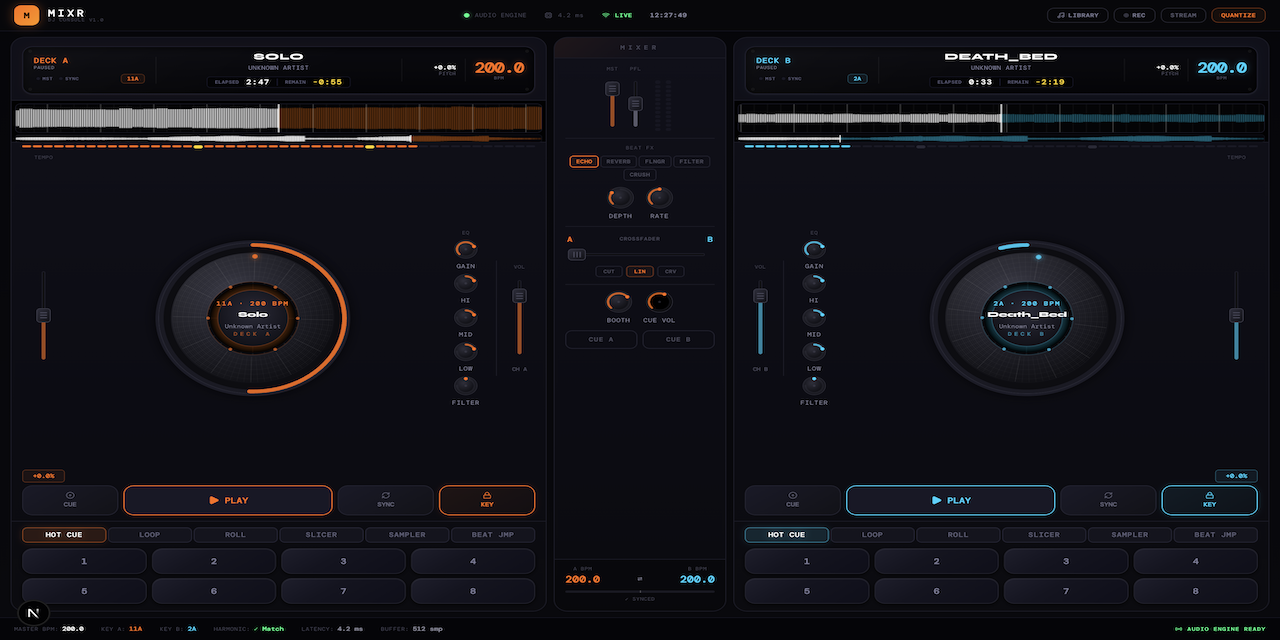Toggle Deck A KEY lock
This screenshot has width=1280, height=640.
pyautogui.click(x=487, y=500)
